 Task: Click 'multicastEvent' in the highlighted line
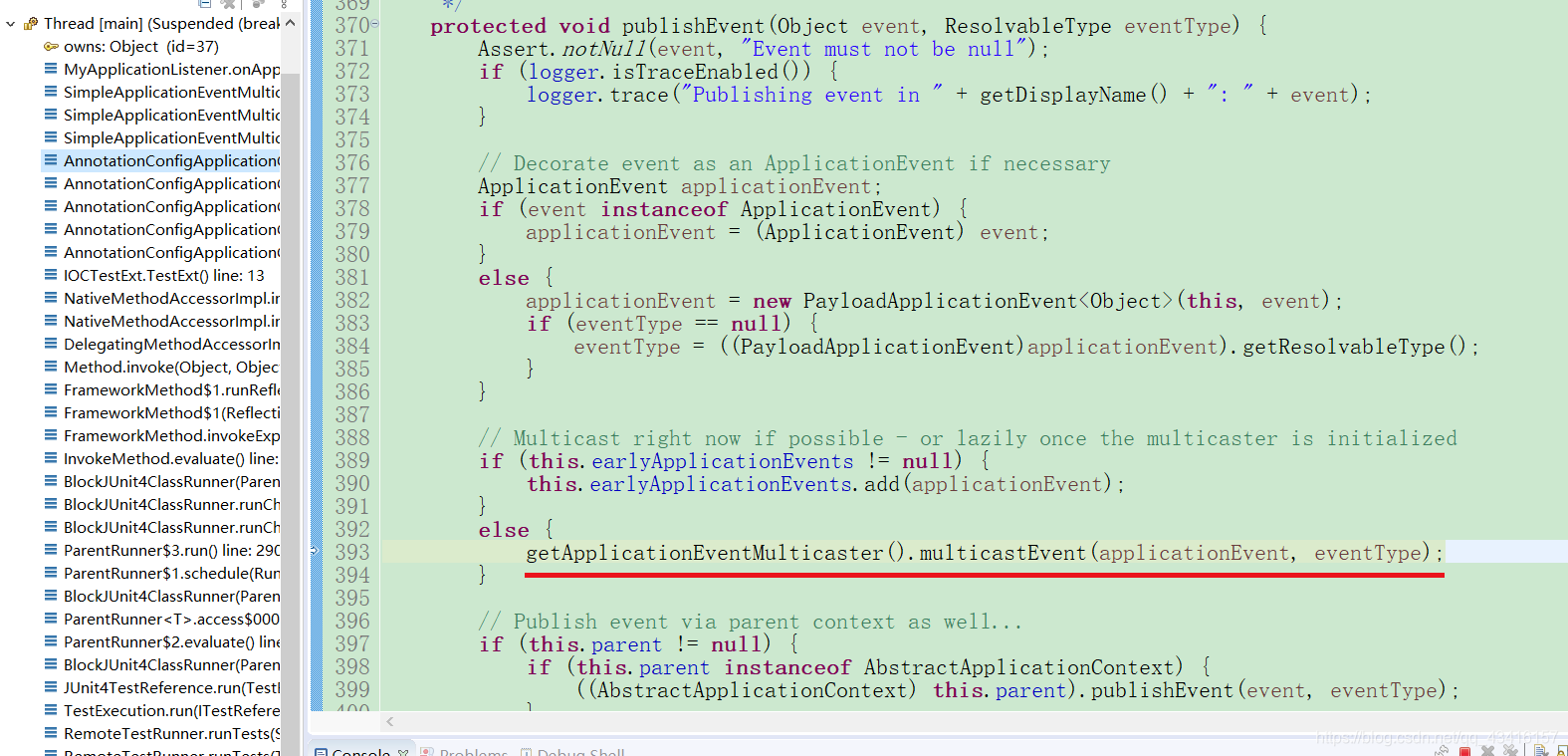[x=1002, y=553]
